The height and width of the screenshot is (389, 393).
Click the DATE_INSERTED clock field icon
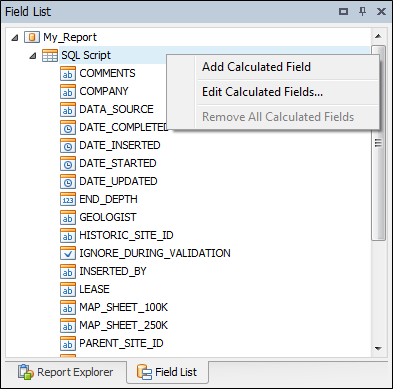point(68,145)
